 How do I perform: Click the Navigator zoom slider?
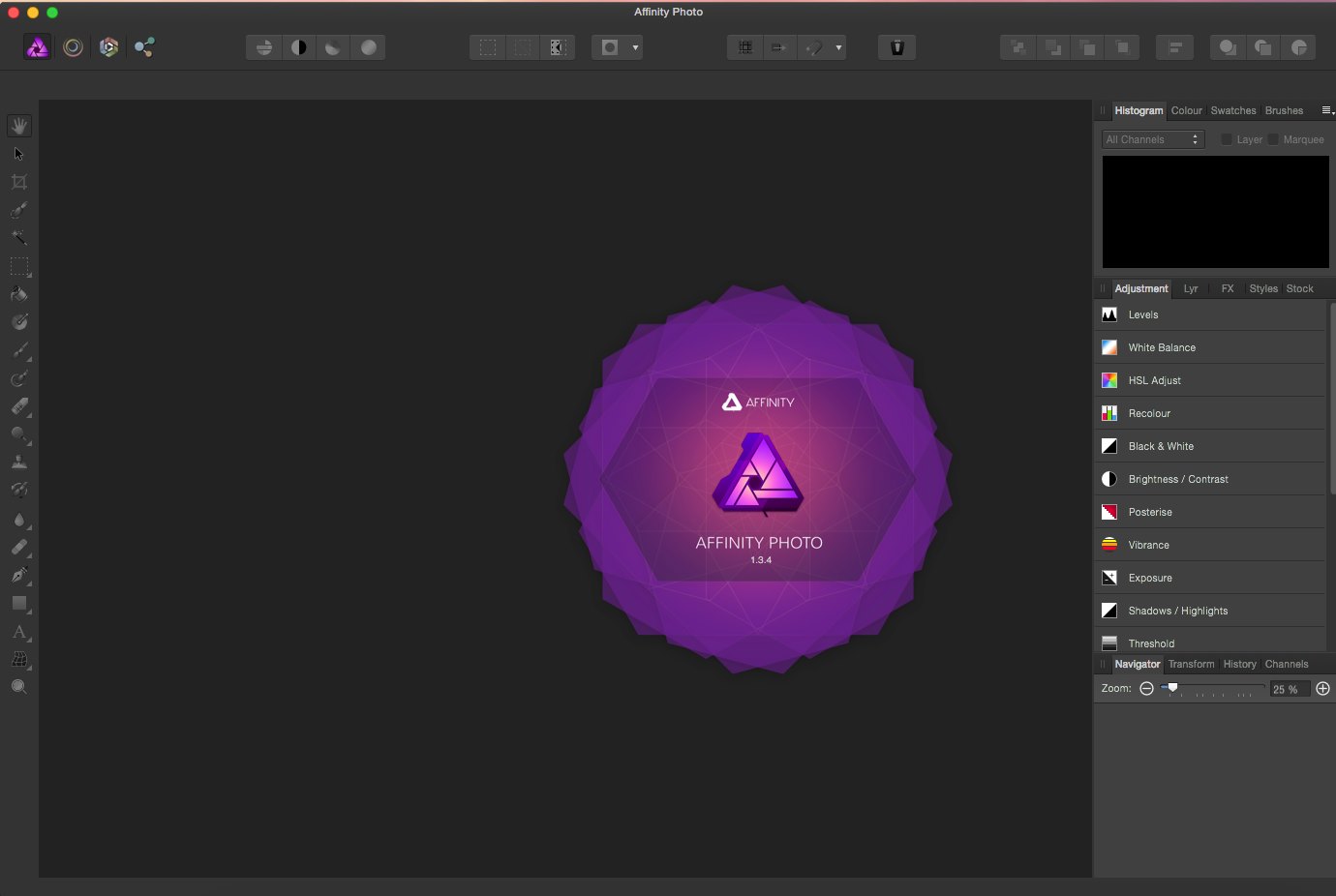coord(1212,688)
